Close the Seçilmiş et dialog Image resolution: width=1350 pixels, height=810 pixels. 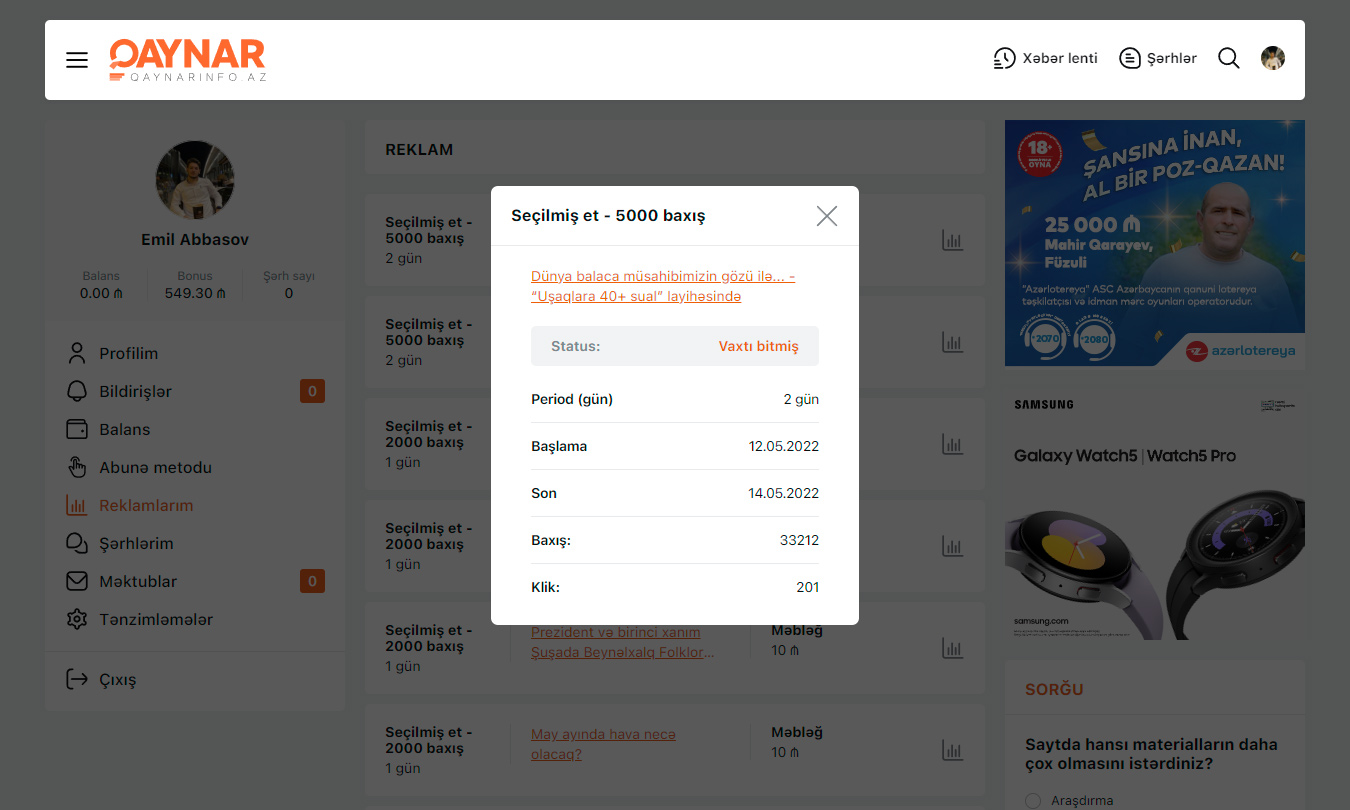pyautogui.click(x=826, y=216)
